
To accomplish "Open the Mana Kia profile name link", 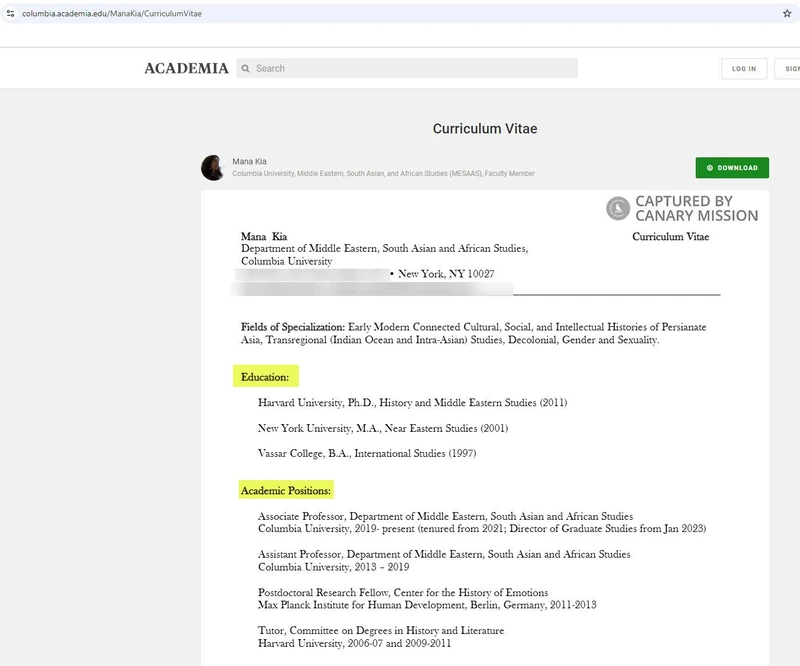I will 249,161.
